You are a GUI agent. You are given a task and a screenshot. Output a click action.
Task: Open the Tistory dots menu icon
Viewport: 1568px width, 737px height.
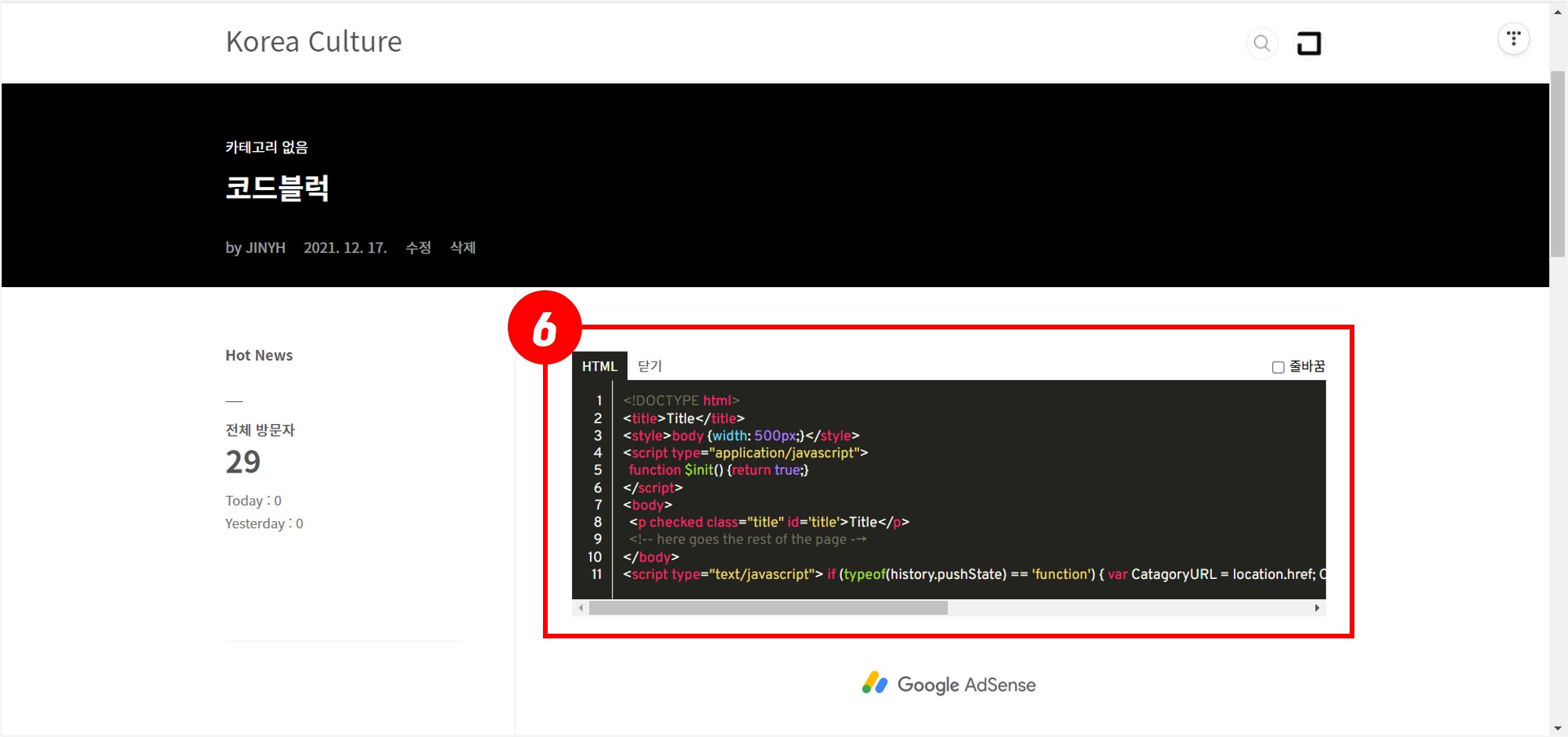click(1513, 38)
